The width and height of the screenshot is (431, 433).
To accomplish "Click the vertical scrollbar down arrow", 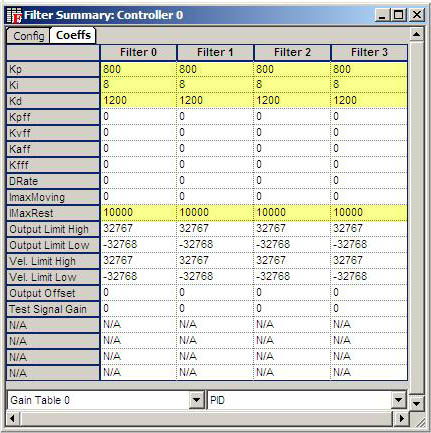I will [x=416, y=403].
